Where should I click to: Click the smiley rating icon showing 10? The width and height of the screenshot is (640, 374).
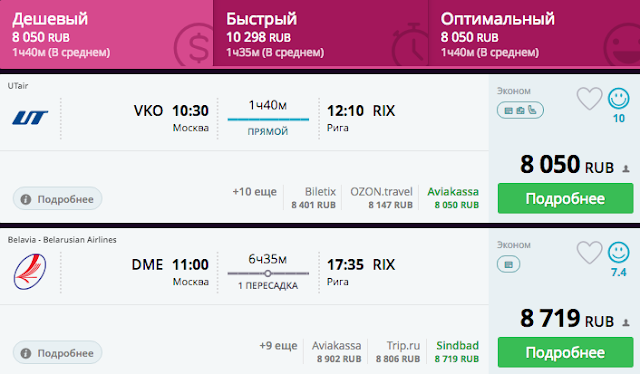coord(619,98)
